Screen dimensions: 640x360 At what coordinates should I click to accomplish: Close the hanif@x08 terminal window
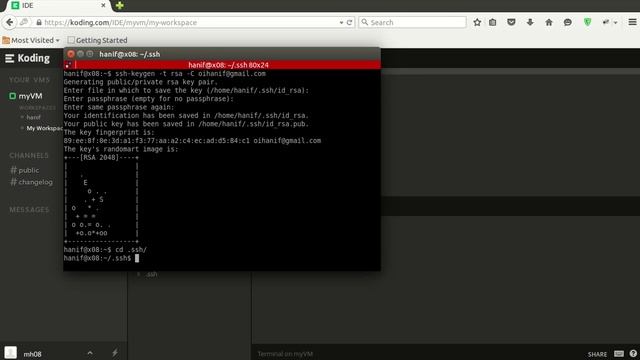(71, 54)
